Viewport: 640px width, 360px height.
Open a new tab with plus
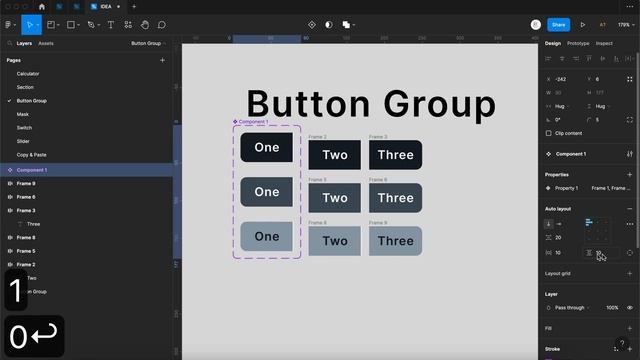pyautogui.click(x=134, y=7)
